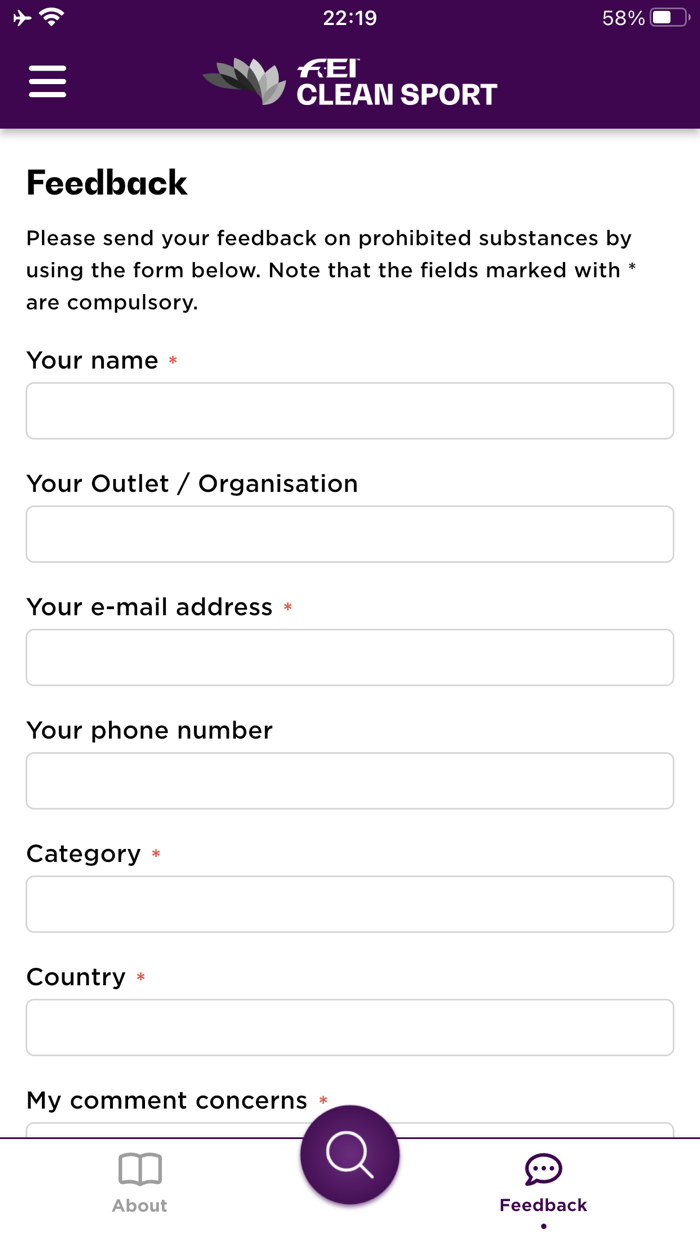Tap the Feedback page heading
Viewport: 700px width, 1244px height.
point(107,183)
